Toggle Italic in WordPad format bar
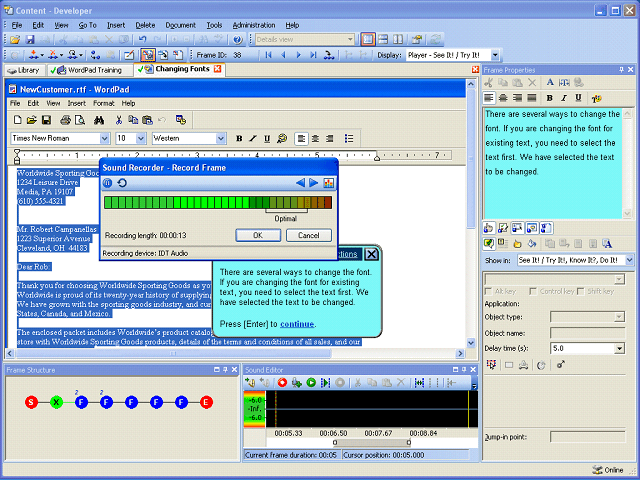This screenshot has height=480, width=640. [x=253, y=138]
